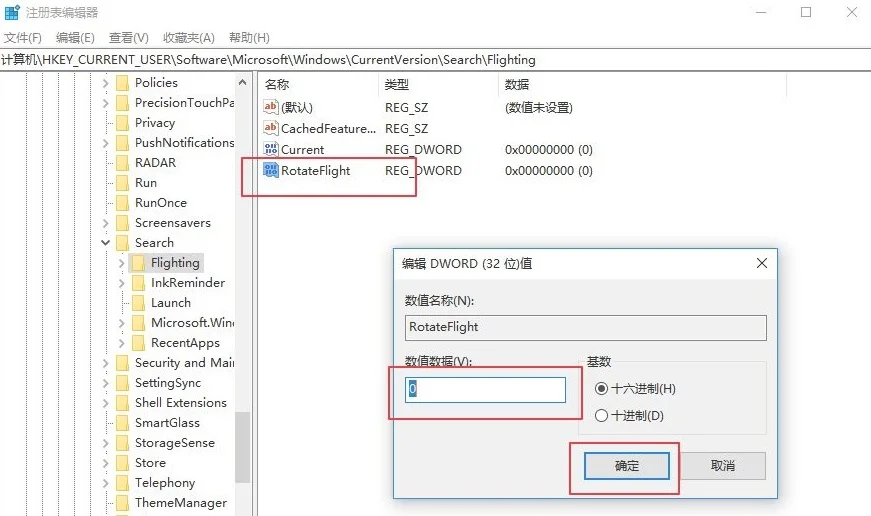The height and width of the screenshot is (516, 871).
Task: Click the SettingSync folder icon
Action: (x=123, y=383)
